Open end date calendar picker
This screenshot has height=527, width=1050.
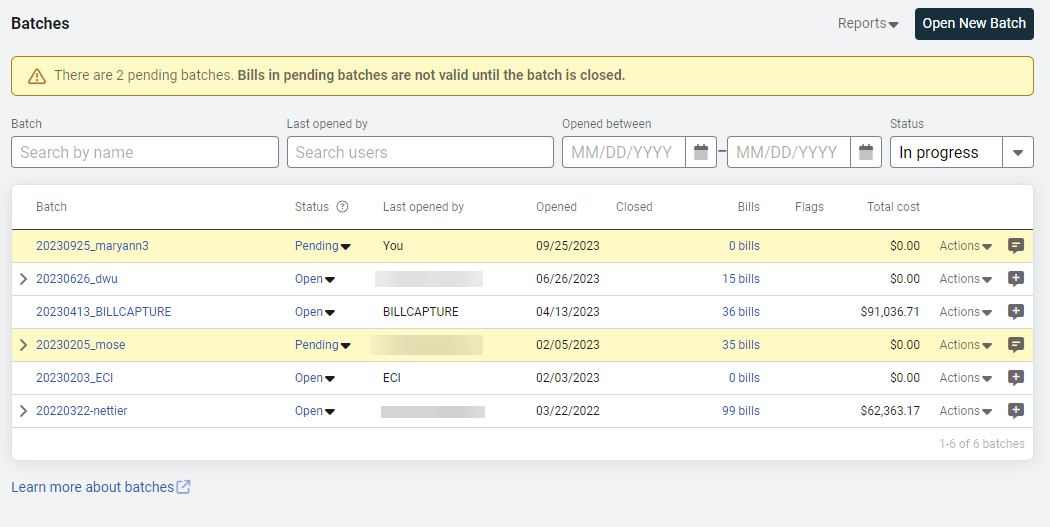click(x=866, y=152)
